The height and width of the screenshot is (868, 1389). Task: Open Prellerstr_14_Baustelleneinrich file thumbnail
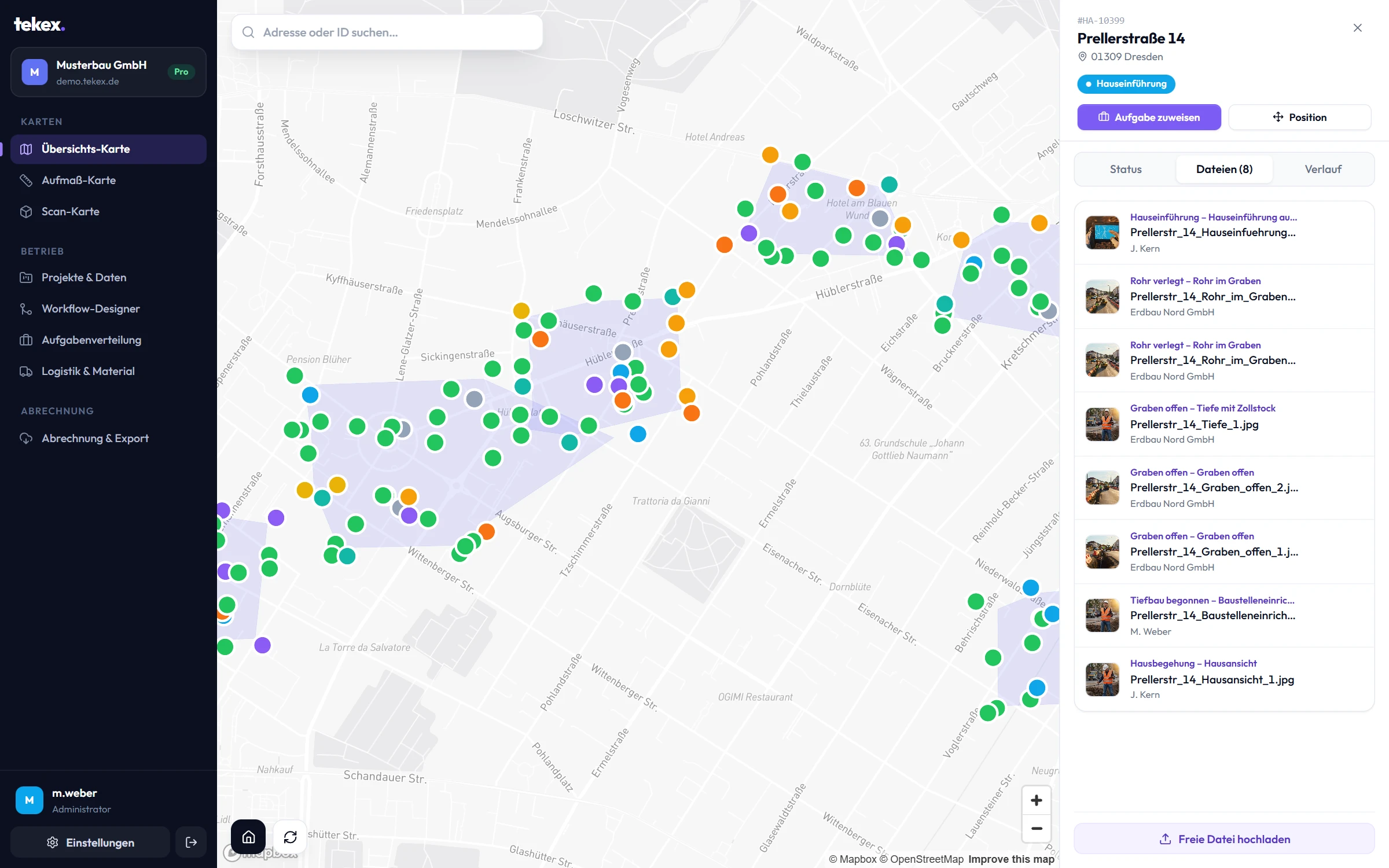pos(1102,615)
